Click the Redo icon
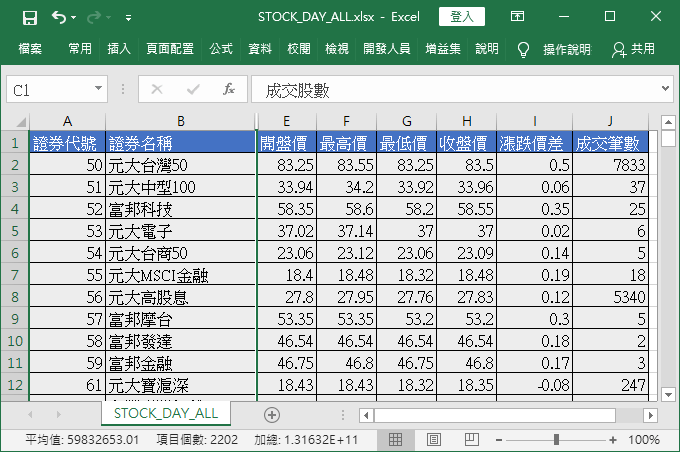680x452 pixels. pos(94,17)
